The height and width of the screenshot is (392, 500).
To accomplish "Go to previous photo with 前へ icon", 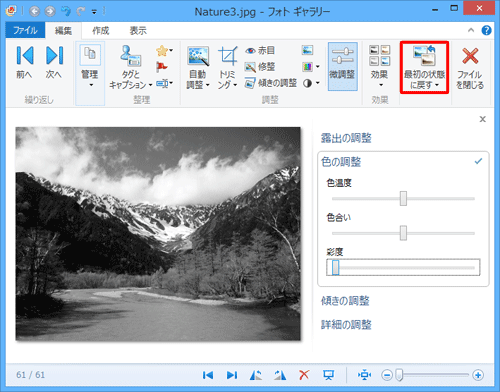I will [x=24, y=62].
